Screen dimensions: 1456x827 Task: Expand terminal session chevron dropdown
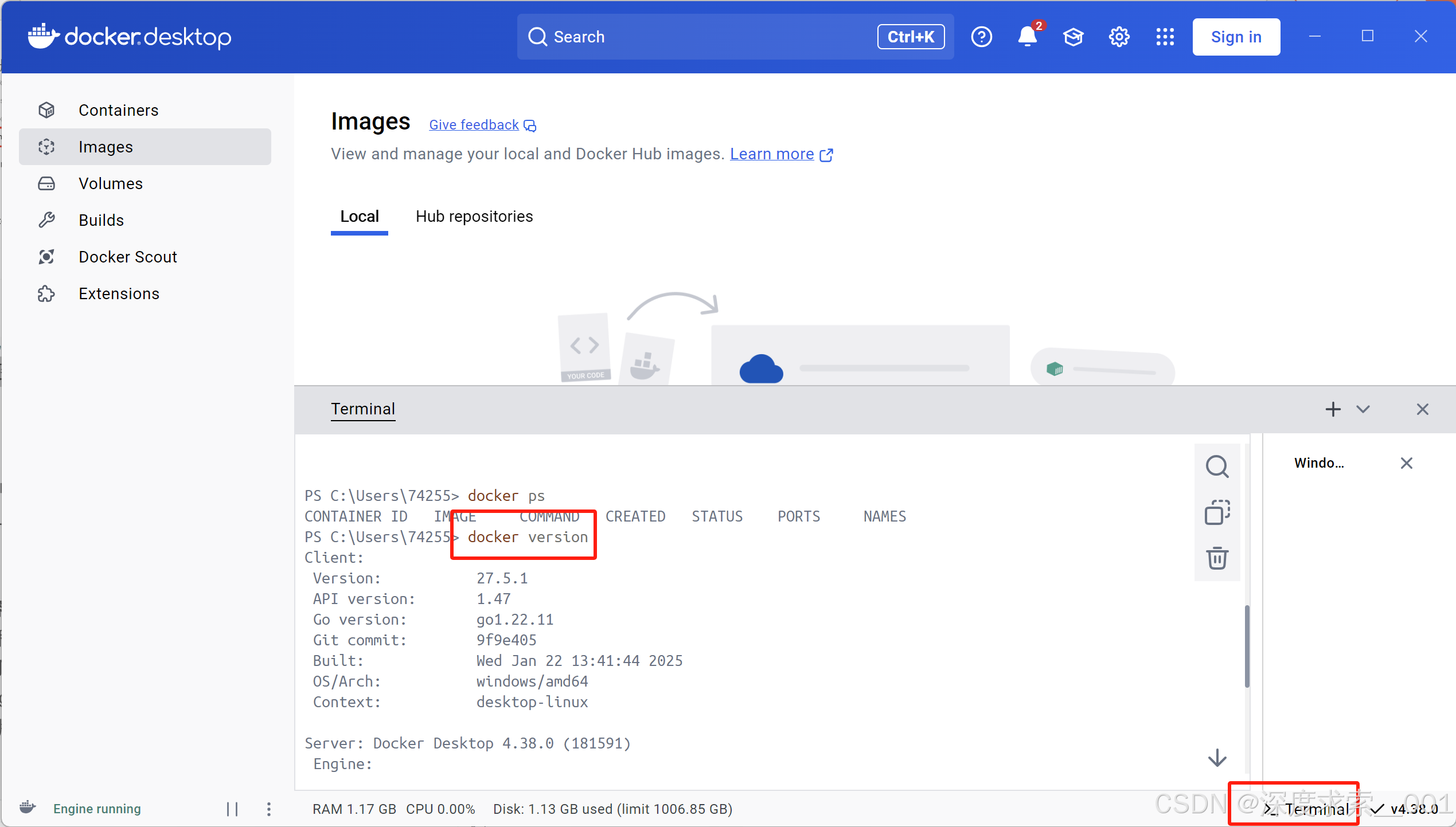coord(1363,409)
